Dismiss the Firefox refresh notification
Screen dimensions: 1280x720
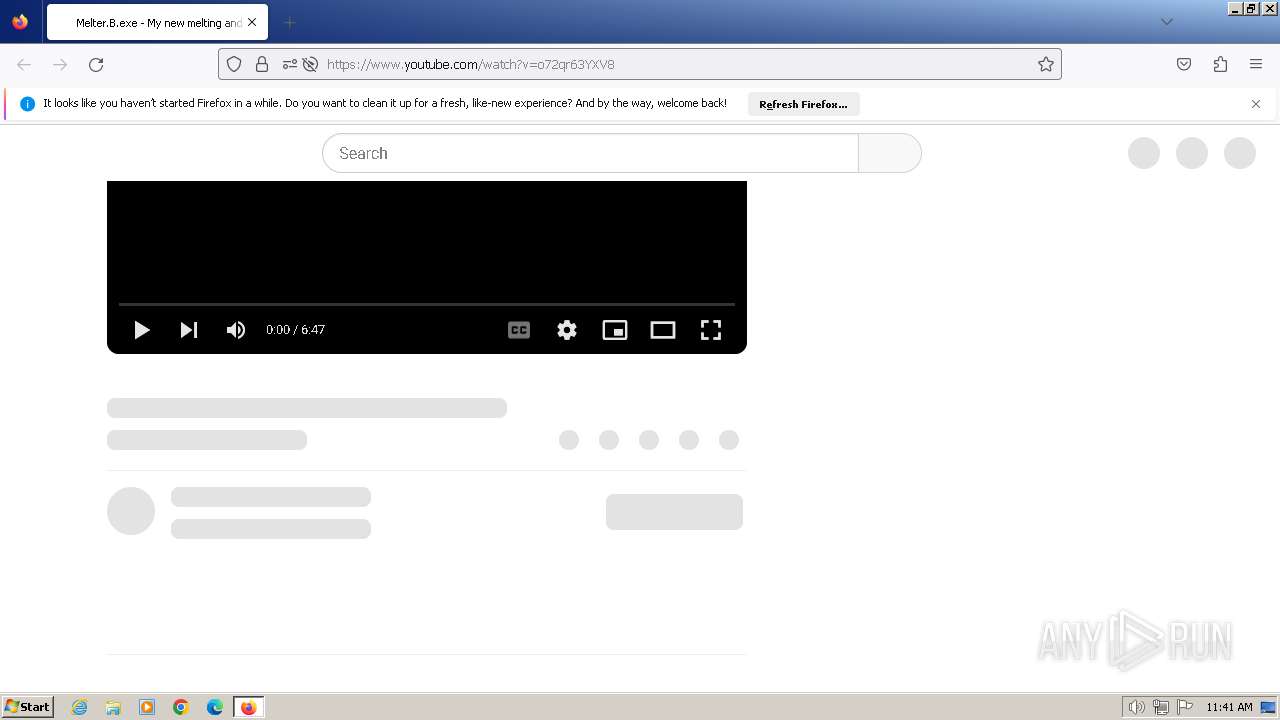pos(1256,104)
